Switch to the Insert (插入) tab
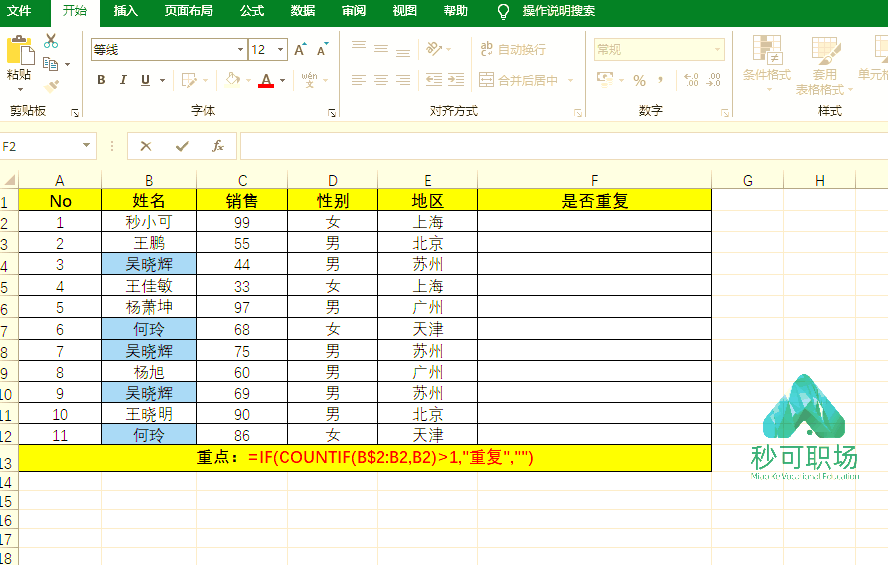This screenshot has width=888, height=565. coord(125,11)
